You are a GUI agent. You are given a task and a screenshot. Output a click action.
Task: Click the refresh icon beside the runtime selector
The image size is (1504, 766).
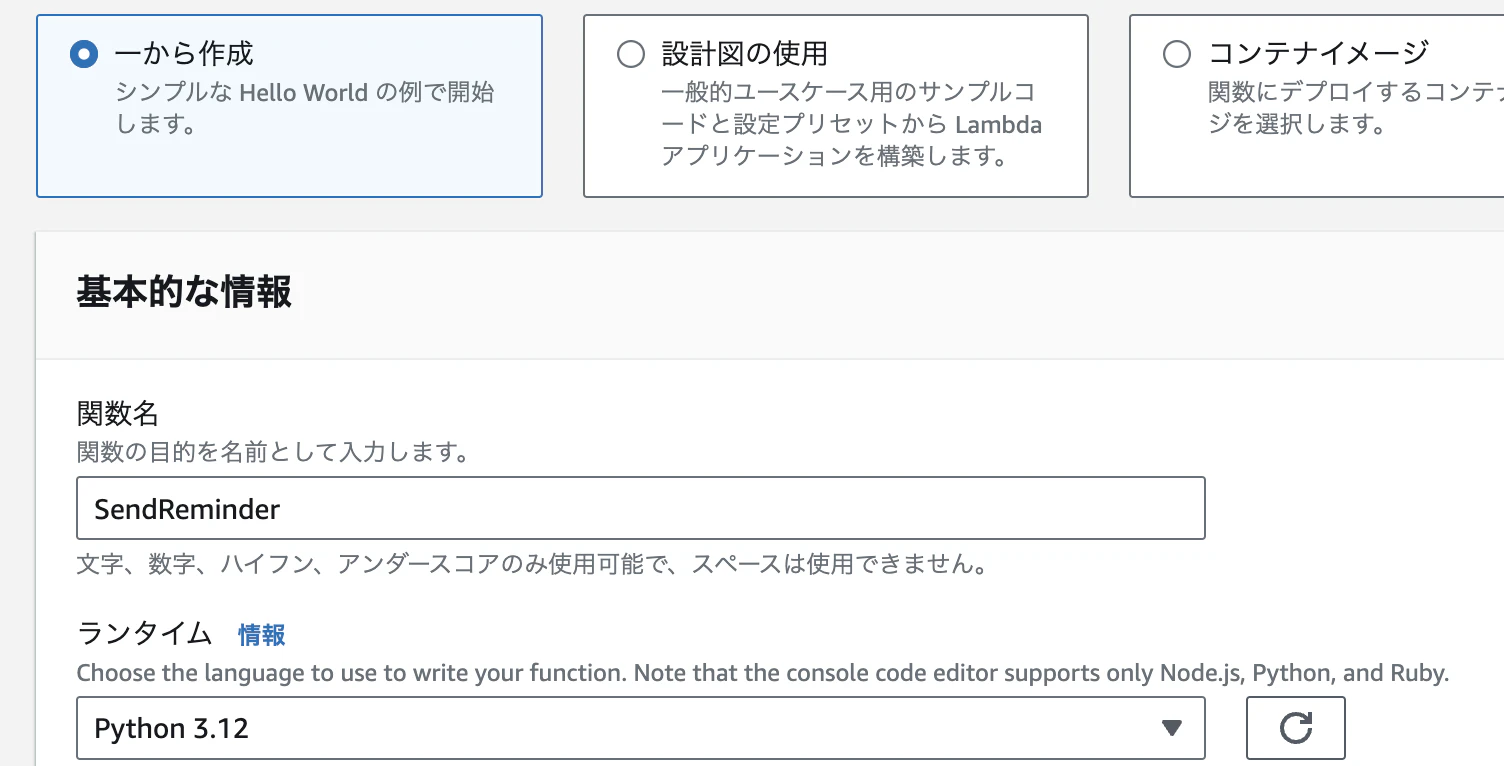pyautogui.click(x=1295, y=728)
